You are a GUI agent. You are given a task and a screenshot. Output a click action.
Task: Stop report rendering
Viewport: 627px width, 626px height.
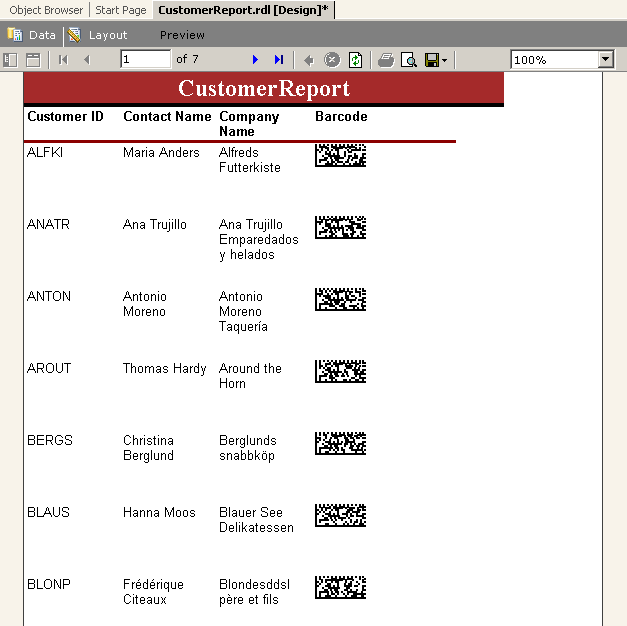click(332, 60)
